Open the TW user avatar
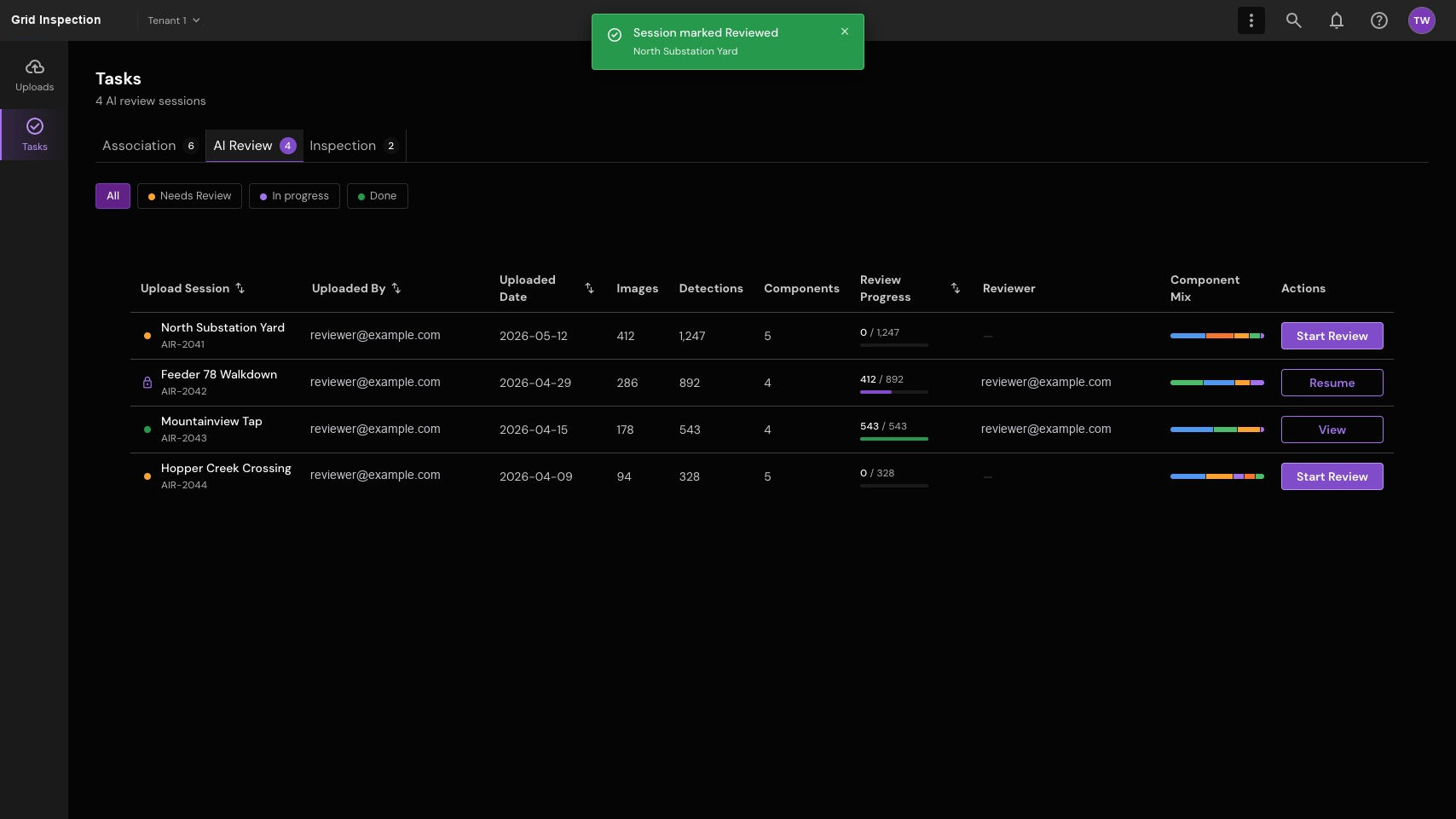This screenshot has width=1456, height=819. 1421,20
